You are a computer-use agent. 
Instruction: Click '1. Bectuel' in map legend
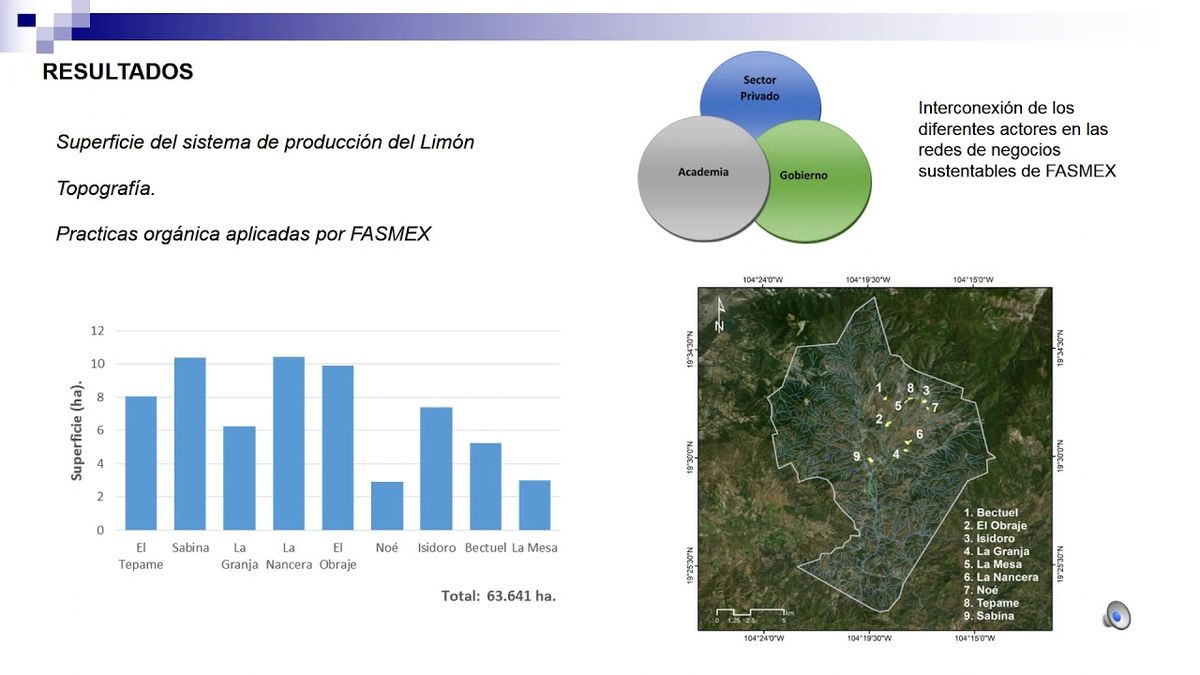click(990, 513)
